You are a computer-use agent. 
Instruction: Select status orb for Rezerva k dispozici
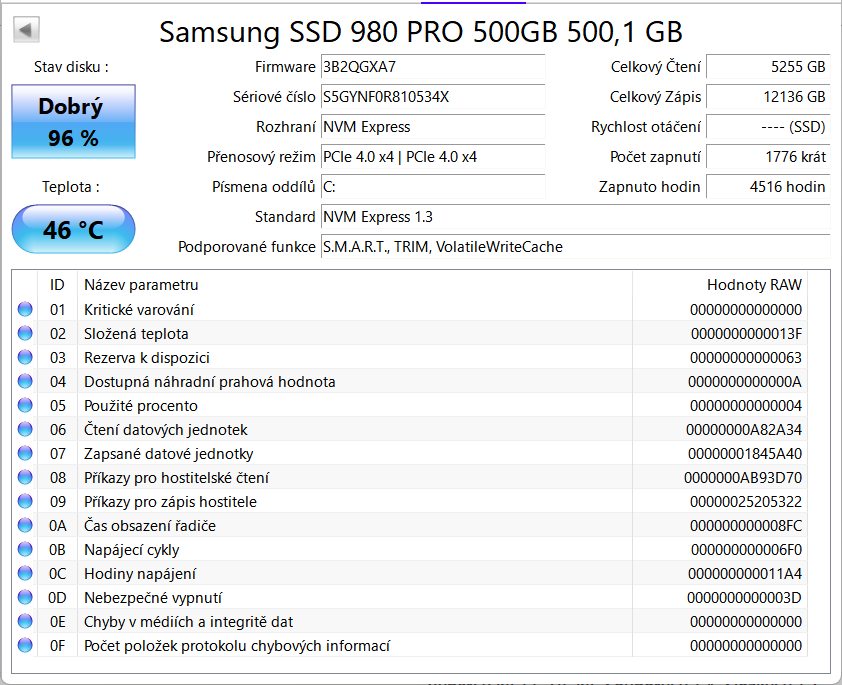(x=25, y=358)
